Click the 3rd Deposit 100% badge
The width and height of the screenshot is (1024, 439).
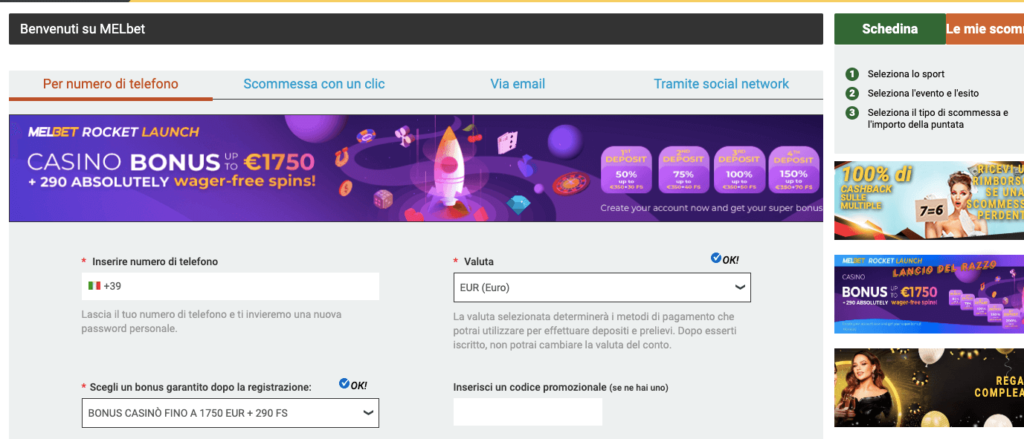739,170
